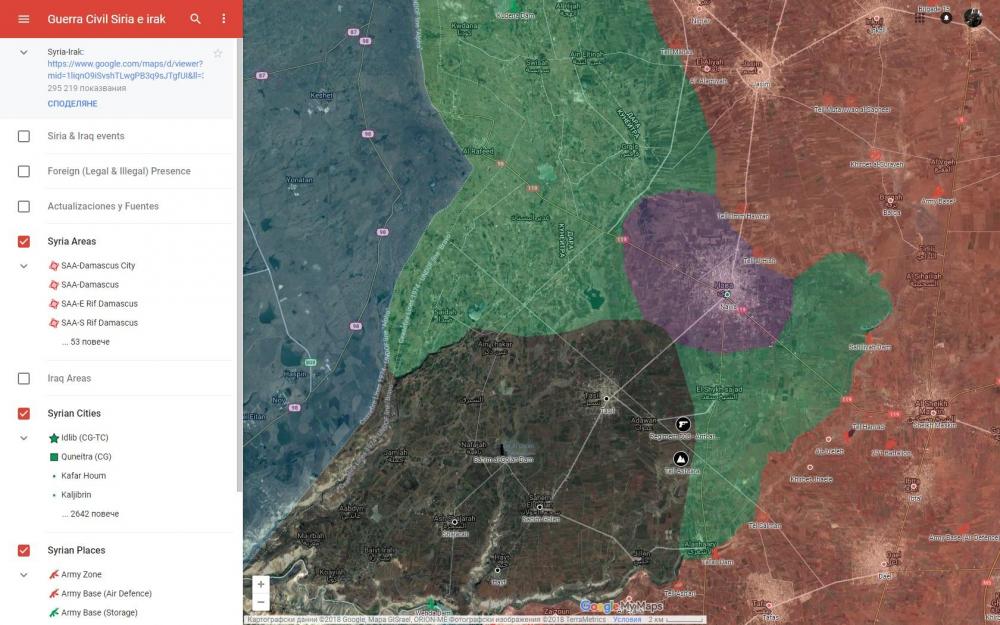This screenshot has width=1000, height=625.
Task: Collapse the Syria Areas item list
Action: (x=24, y=266)
